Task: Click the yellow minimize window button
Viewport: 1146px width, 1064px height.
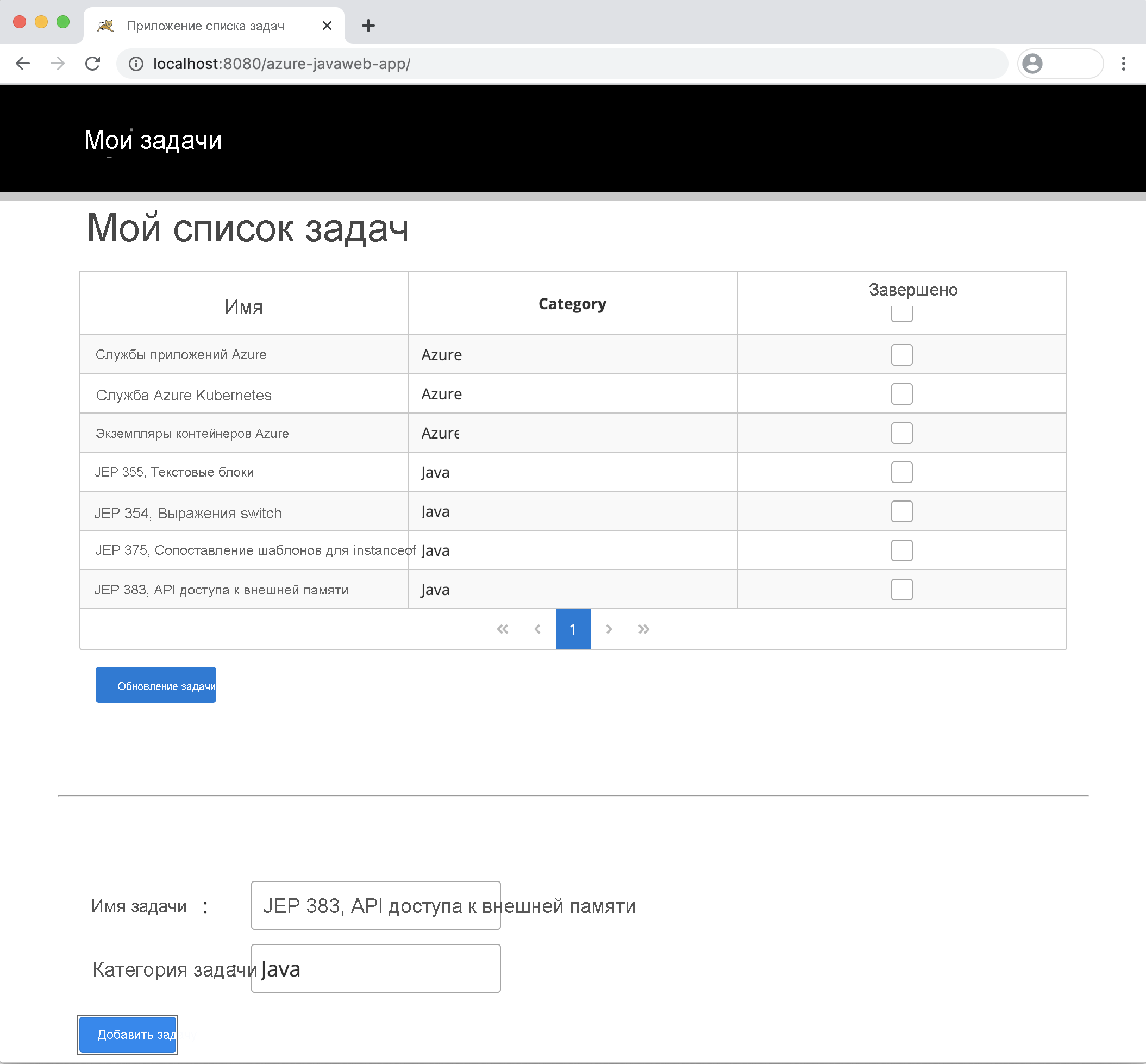Action: [41, 22]
